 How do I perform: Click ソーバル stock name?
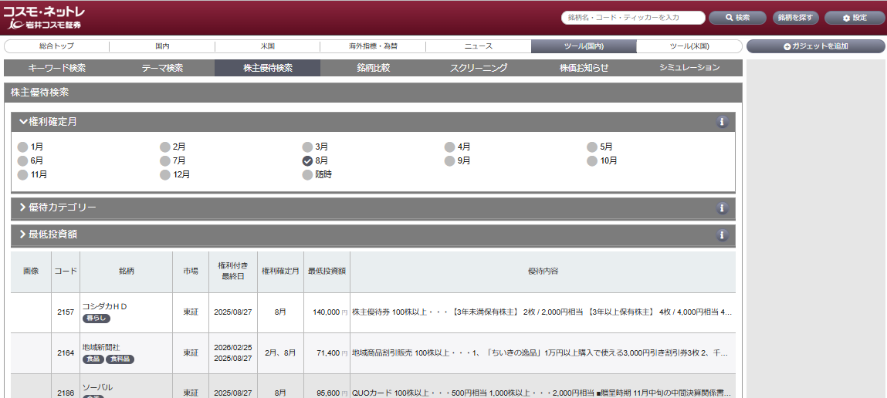[97, 387]
